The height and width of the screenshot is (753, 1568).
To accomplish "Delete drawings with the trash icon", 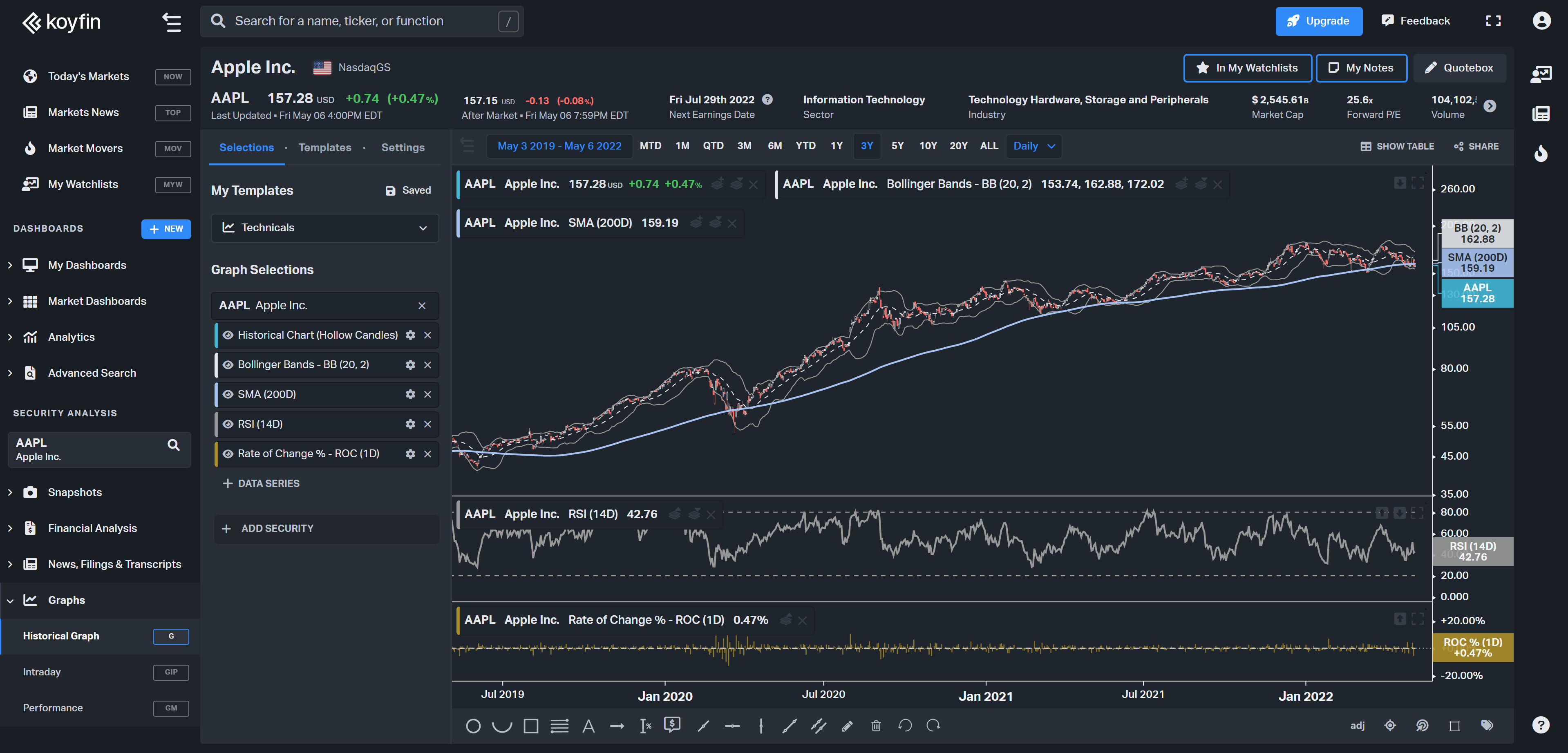I will (x=876, y=726).
